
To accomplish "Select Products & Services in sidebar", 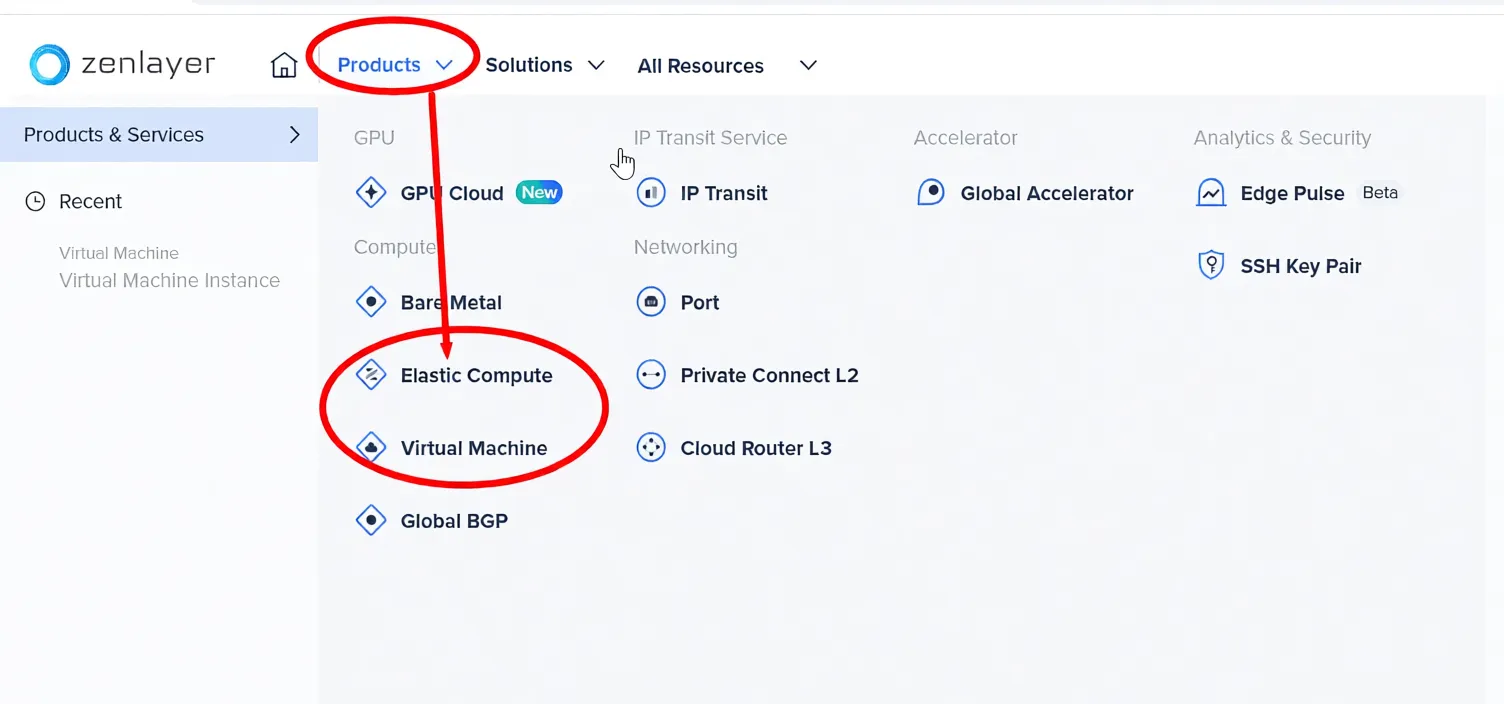I will [x=159, y=134].
